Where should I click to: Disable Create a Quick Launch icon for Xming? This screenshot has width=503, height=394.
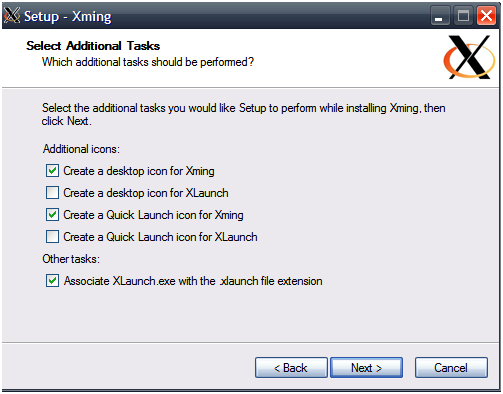(52, 215)
